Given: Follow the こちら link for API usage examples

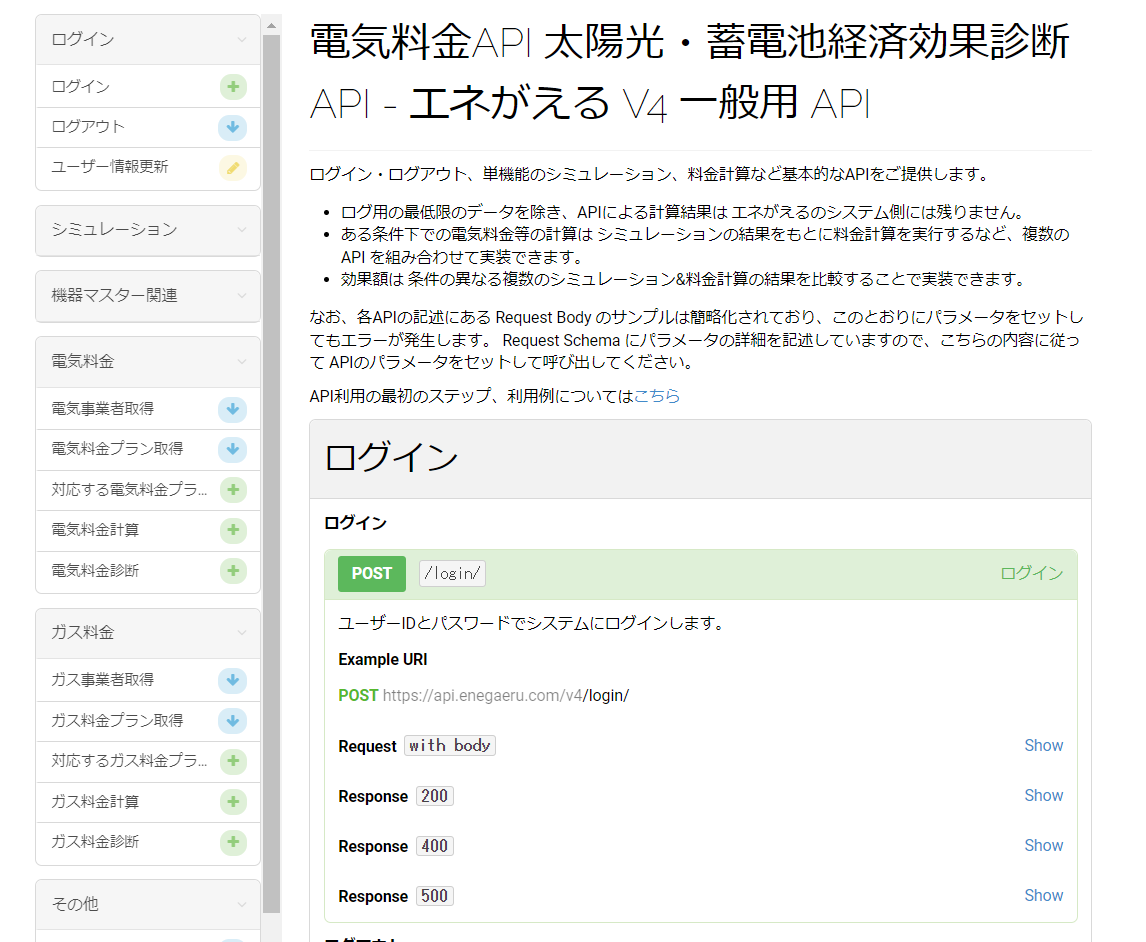Looking at the screenshot, I should click(656, 396).
